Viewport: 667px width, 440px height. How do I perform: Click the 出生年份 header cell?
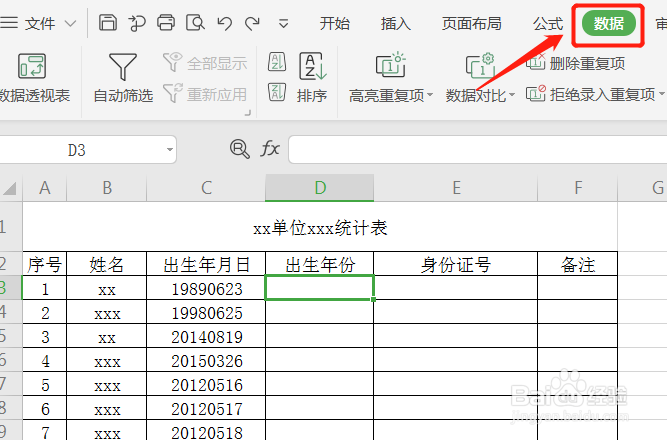[x=320, y=264]
